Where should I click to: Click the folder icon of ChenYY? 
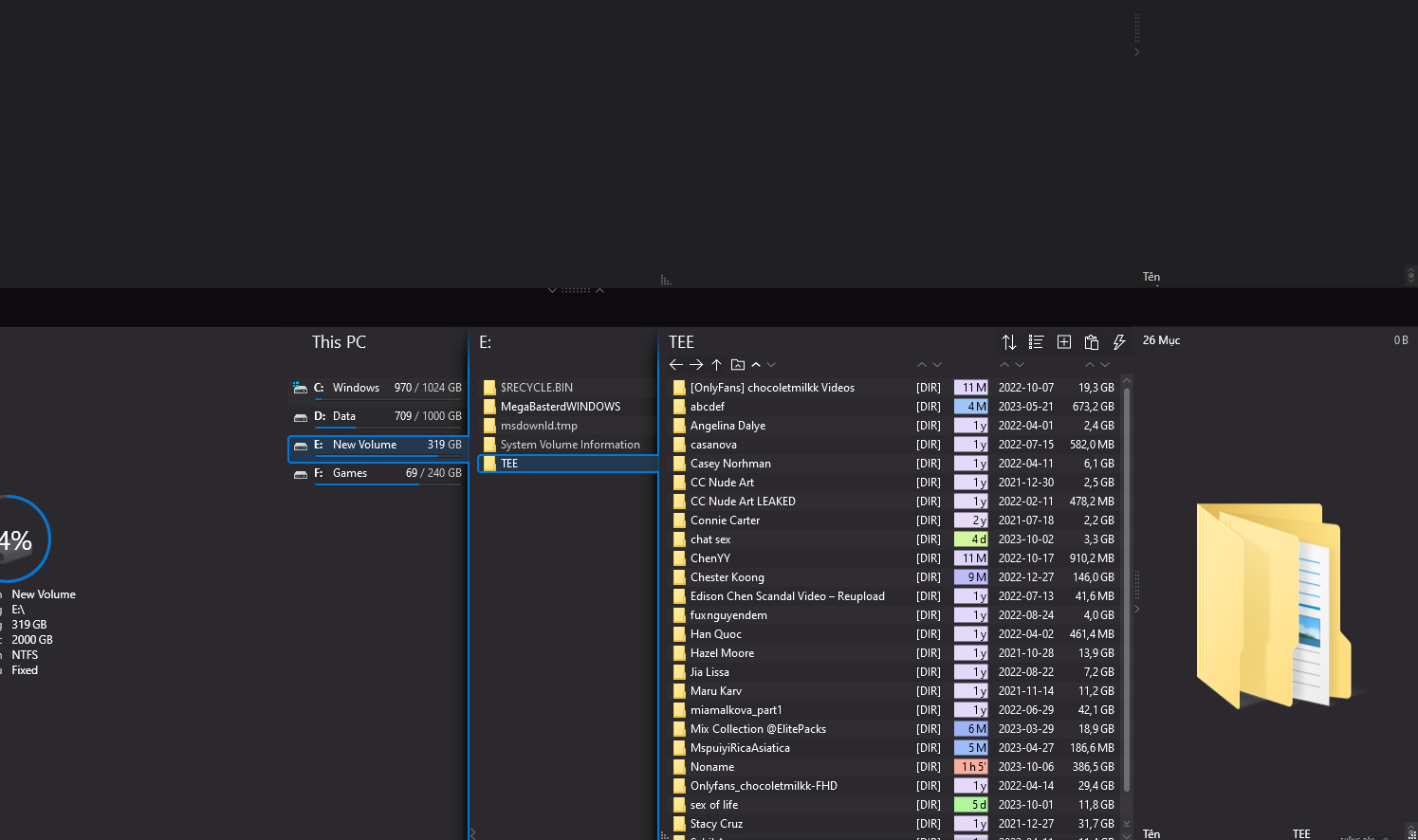(679, 558)
